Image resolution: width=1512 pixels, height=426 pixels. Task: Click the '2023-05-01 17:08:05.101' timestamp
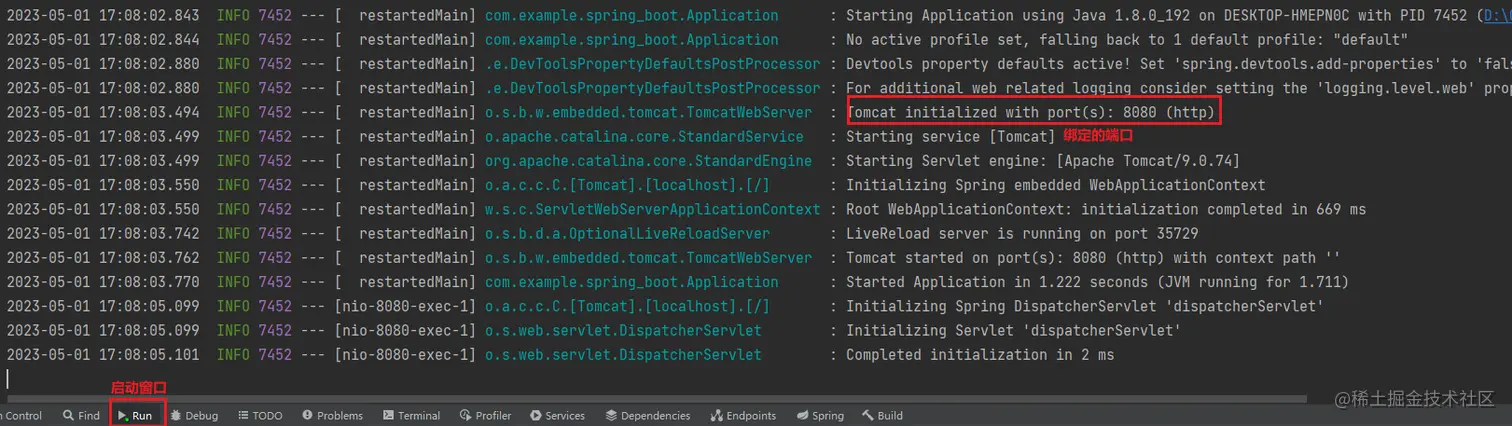(x=103, y=355)
